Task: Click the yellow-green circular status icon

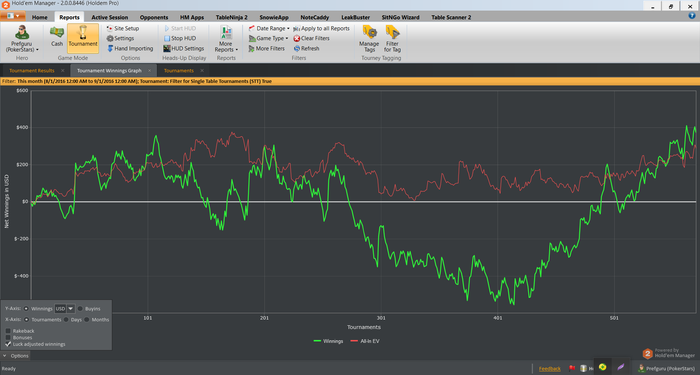Action: pos(603,367)
